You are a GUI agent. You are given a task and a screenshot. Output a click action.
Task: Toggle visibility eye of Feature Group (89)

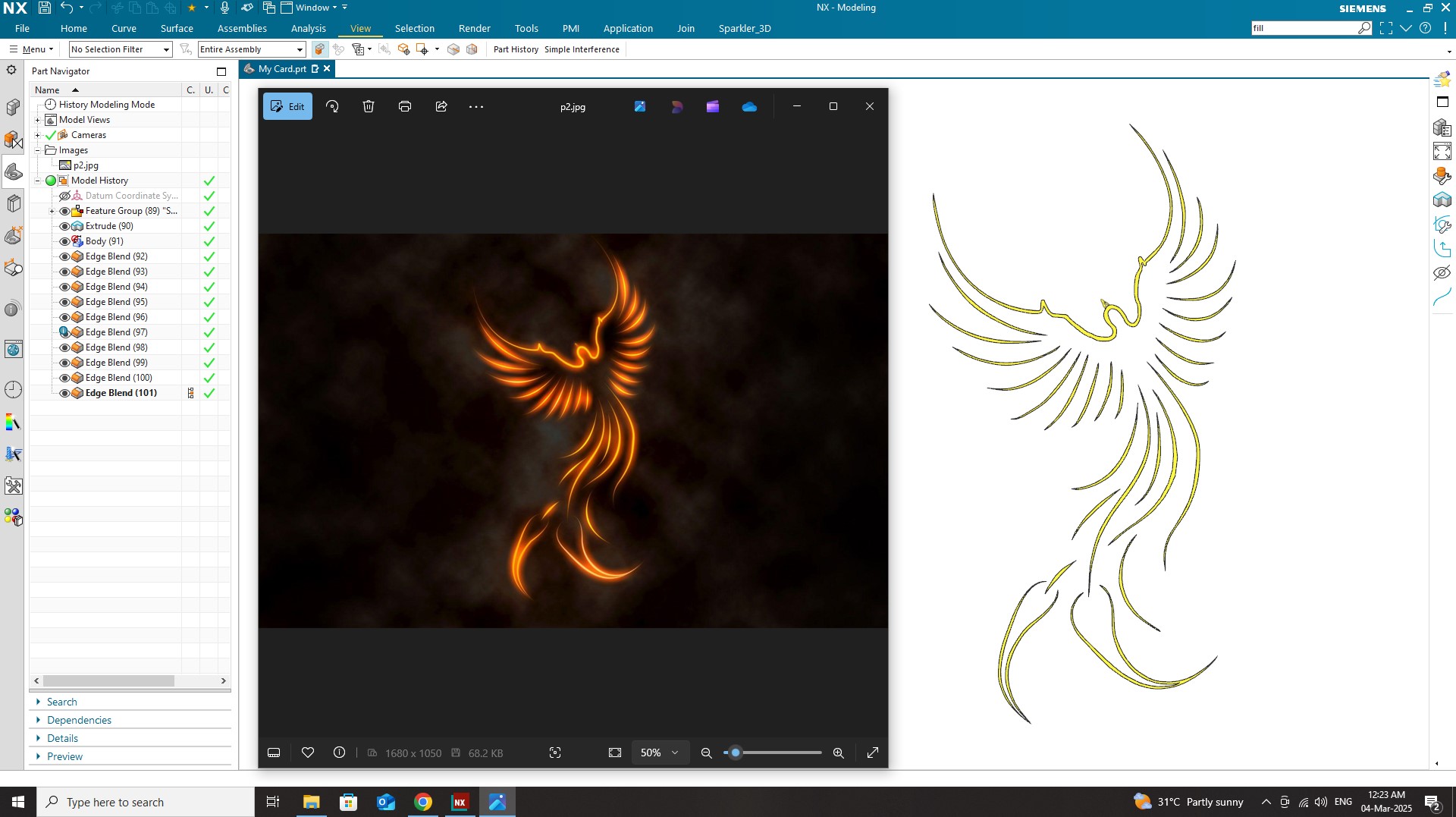click(64, 211)
